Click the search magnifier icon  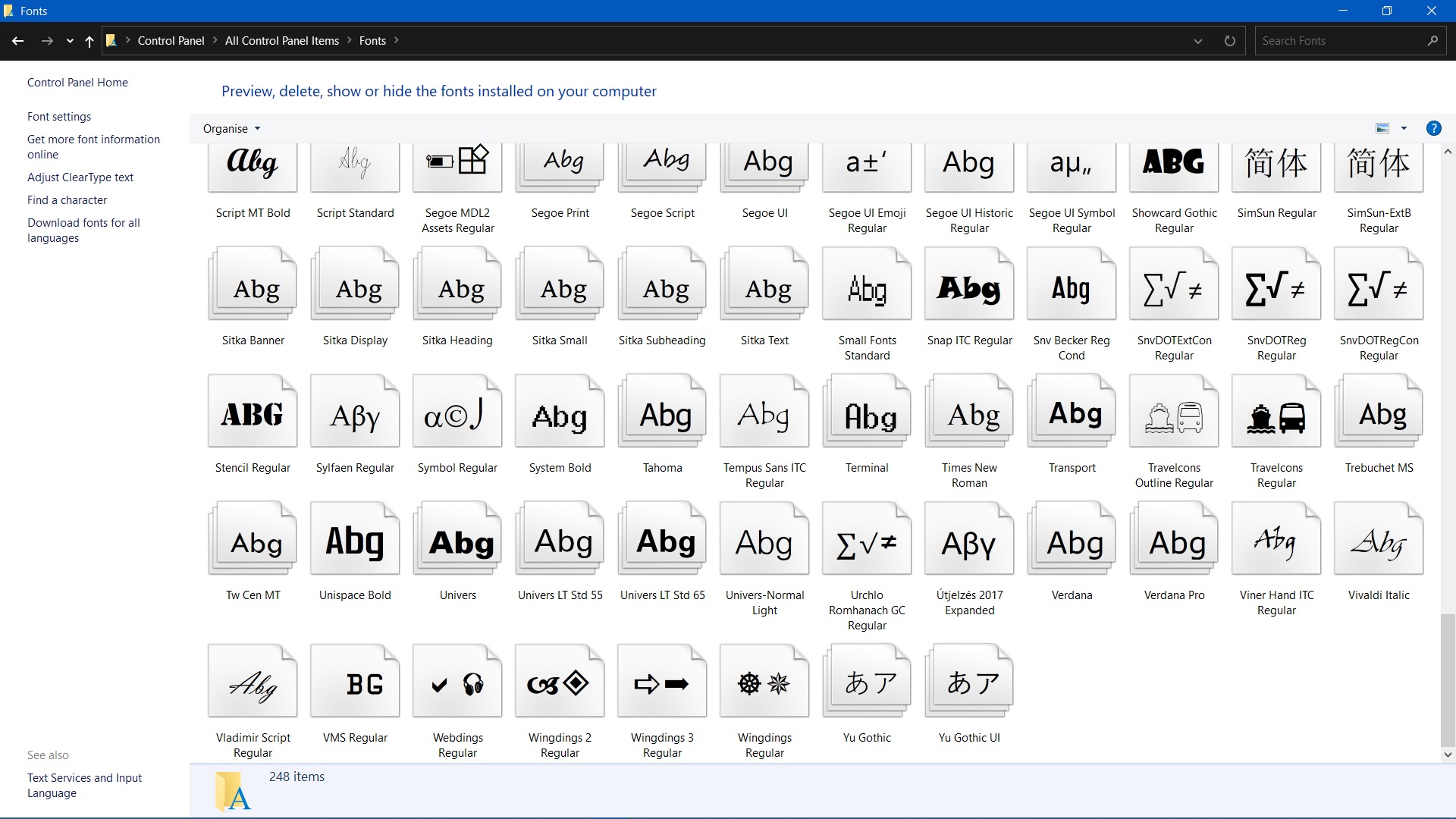coord(1432,41)
